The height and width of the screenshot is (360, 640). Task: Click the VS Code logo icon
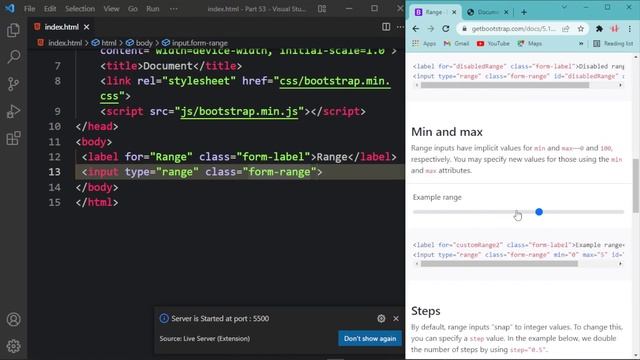[10, 8]
